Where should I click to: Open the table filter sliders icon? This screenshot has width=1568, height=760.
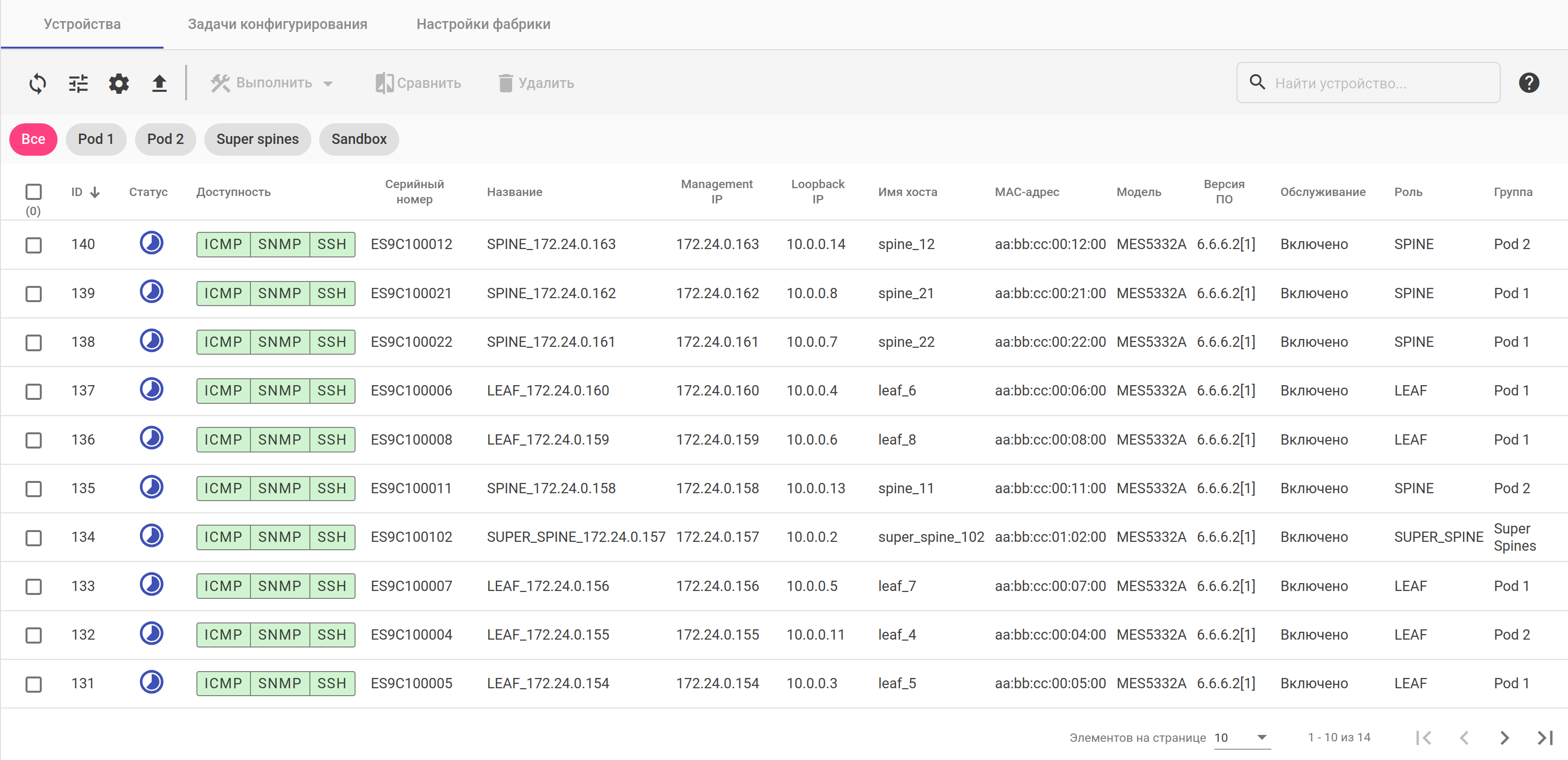78,84
